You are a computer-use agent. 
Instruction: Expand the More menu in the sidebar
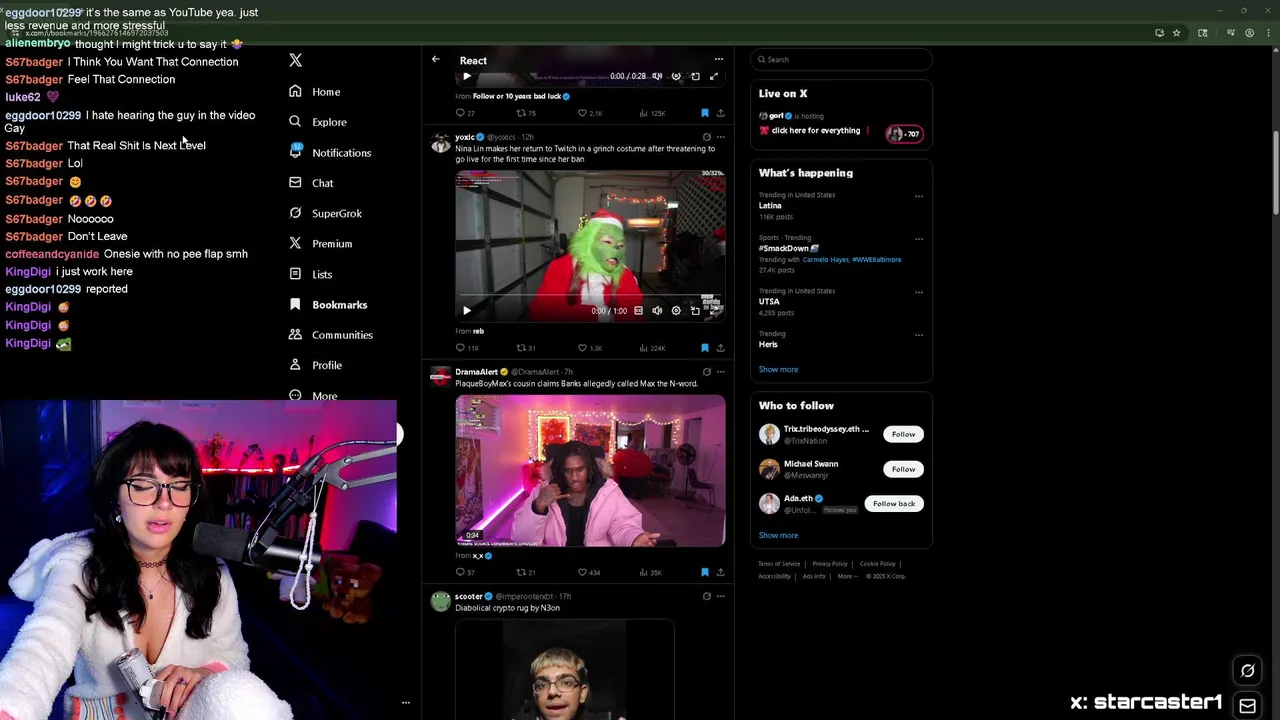[x=313, y=396]
